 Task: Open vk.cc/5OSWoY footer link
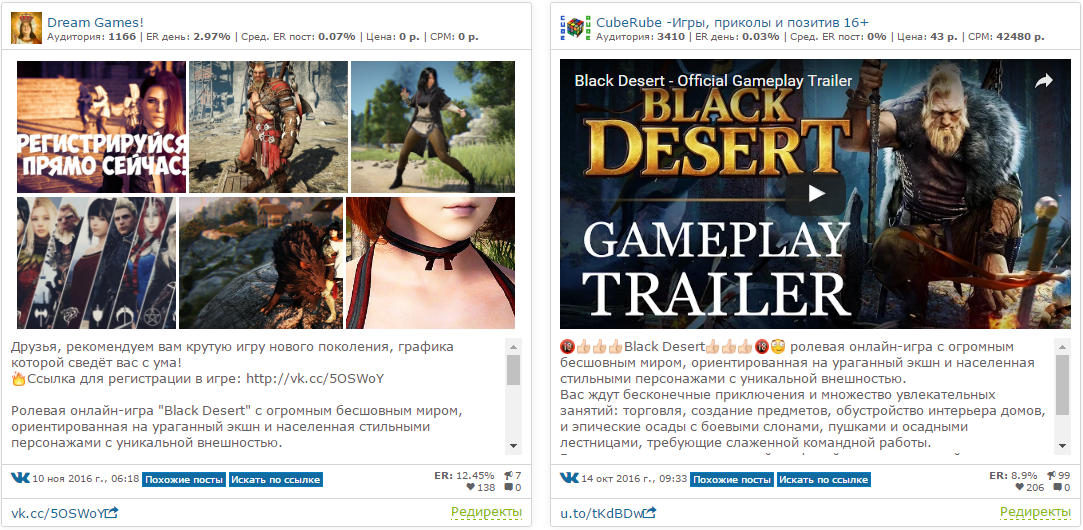click(x=58, y=513)
